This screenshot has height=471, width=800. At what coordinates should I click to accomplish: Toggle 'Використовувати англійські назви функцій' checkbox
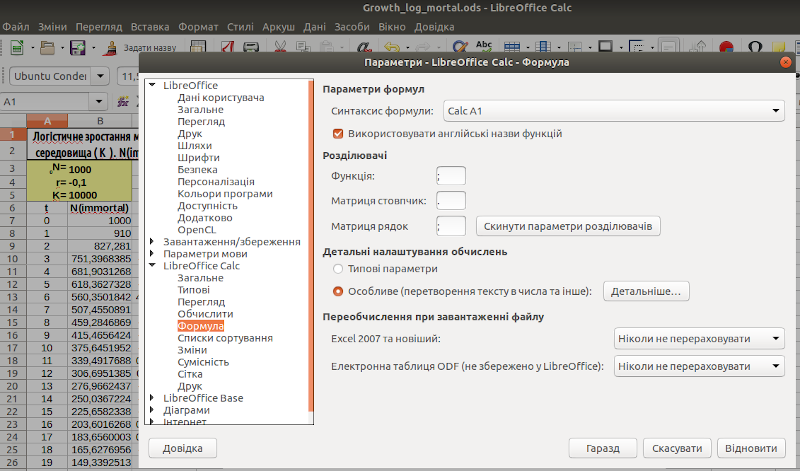[x=338, y=134]
